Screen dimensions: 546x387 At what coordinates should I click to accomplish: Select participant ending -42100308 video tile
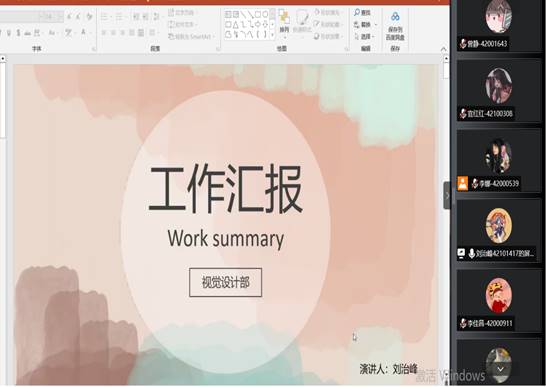499,91
